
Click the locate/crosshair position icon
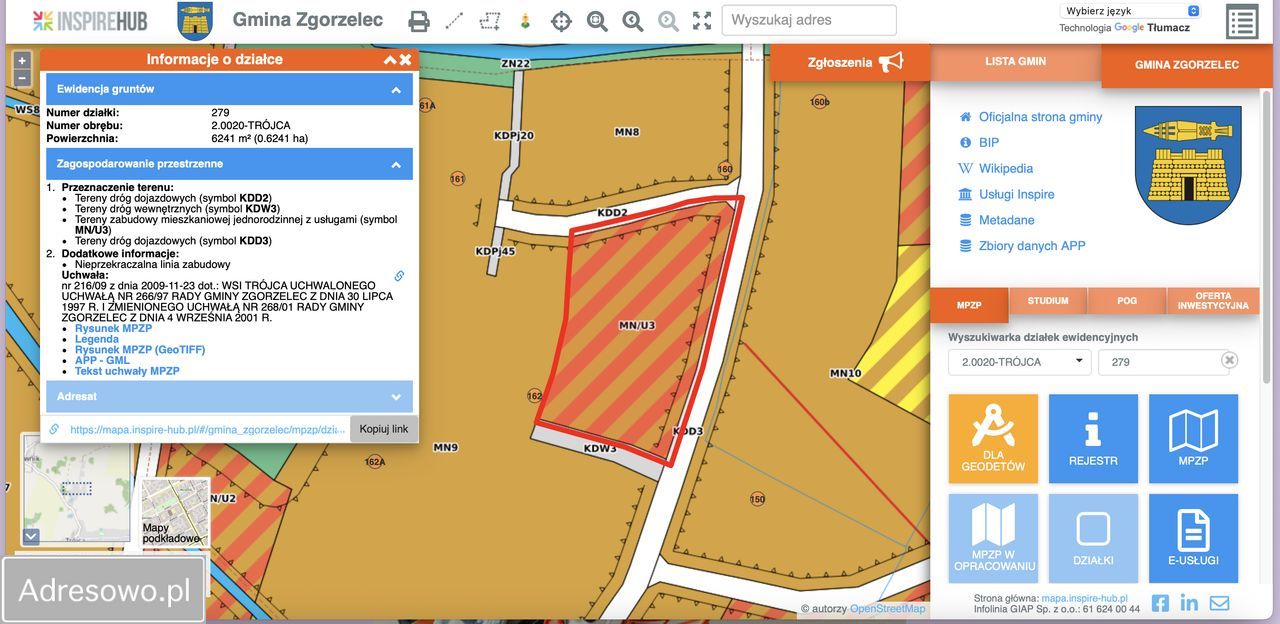[x=561, y=21]
